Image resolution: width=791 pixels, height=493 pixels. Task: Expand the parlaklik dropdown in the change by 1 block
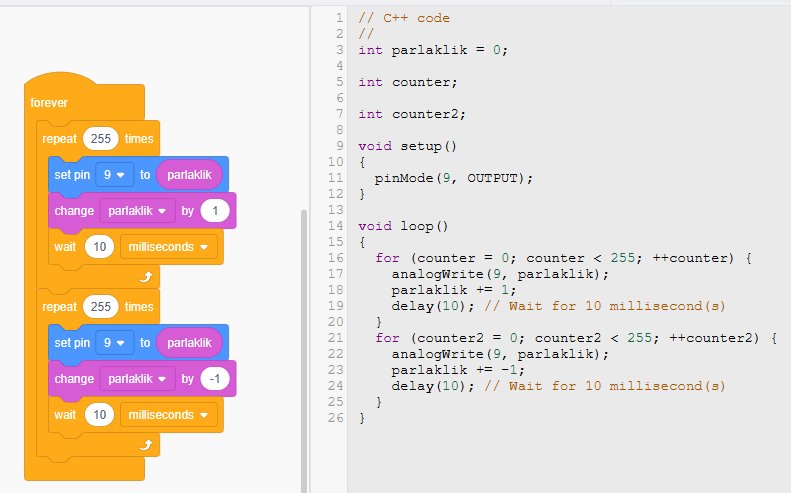pos(137,211)
